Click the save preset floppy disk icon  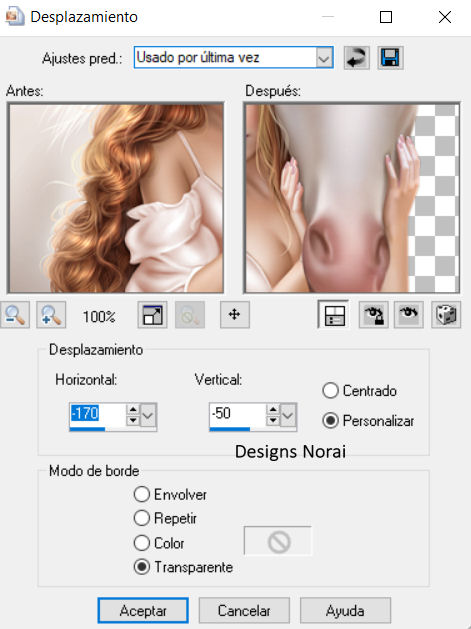(390, 58)
